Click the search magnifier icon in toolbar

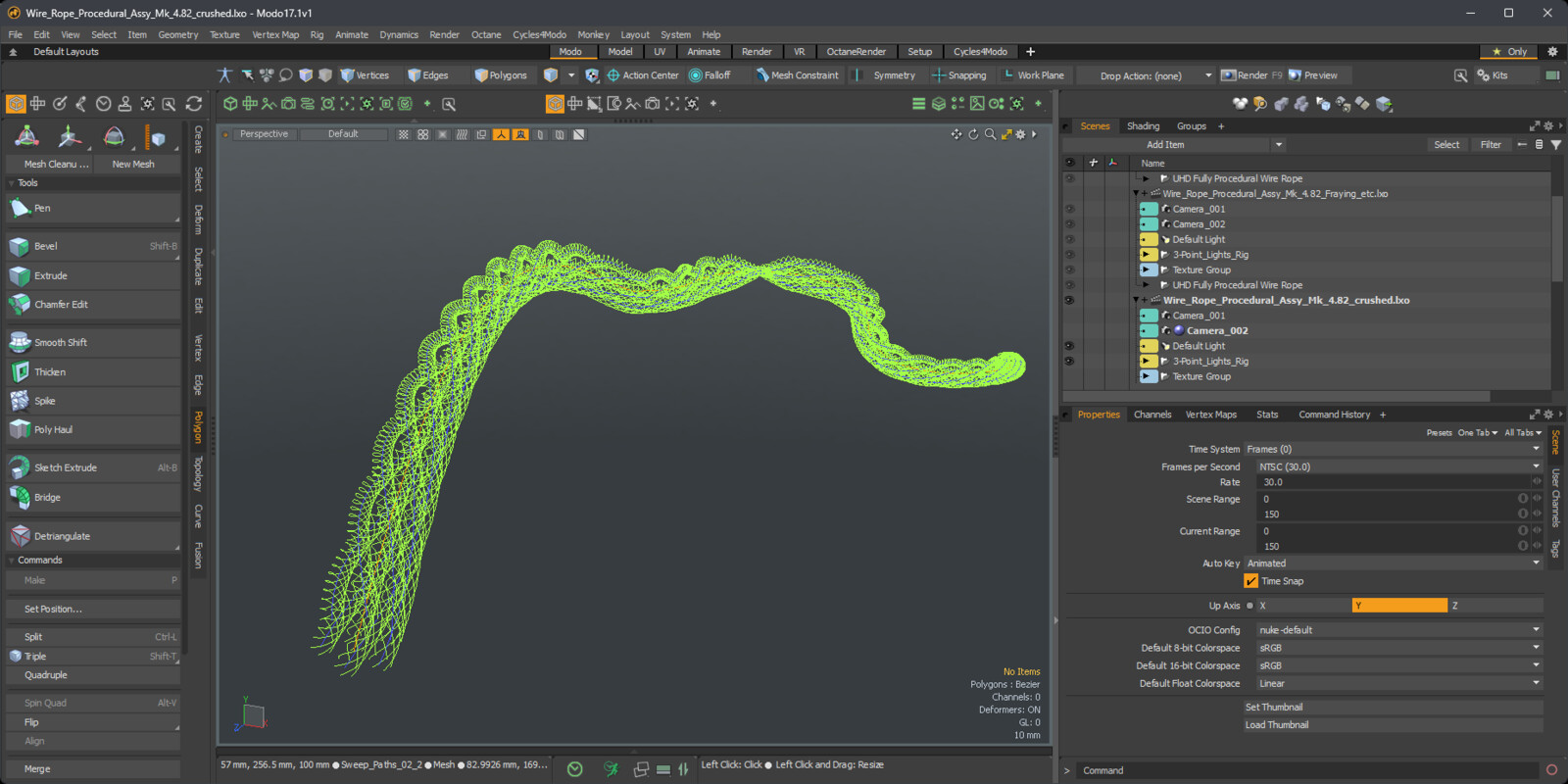1460,75
